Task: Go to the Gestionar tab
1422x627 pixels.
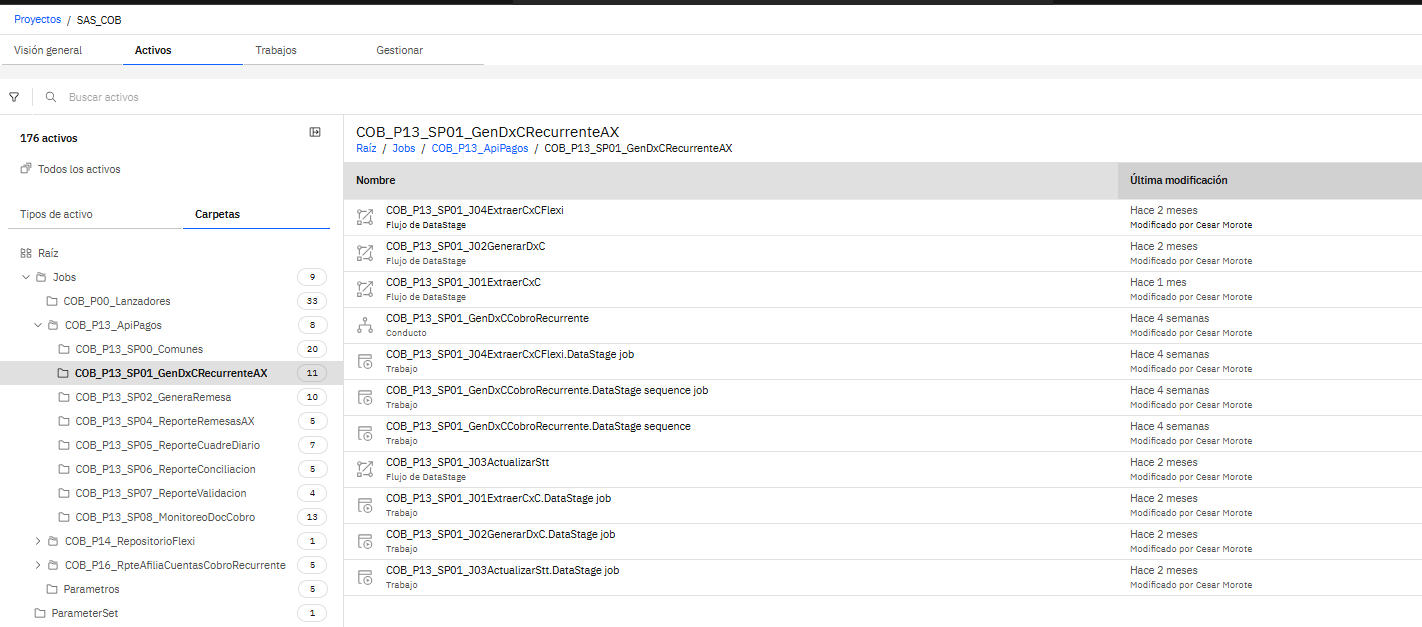Action: (x=399, y=50)
